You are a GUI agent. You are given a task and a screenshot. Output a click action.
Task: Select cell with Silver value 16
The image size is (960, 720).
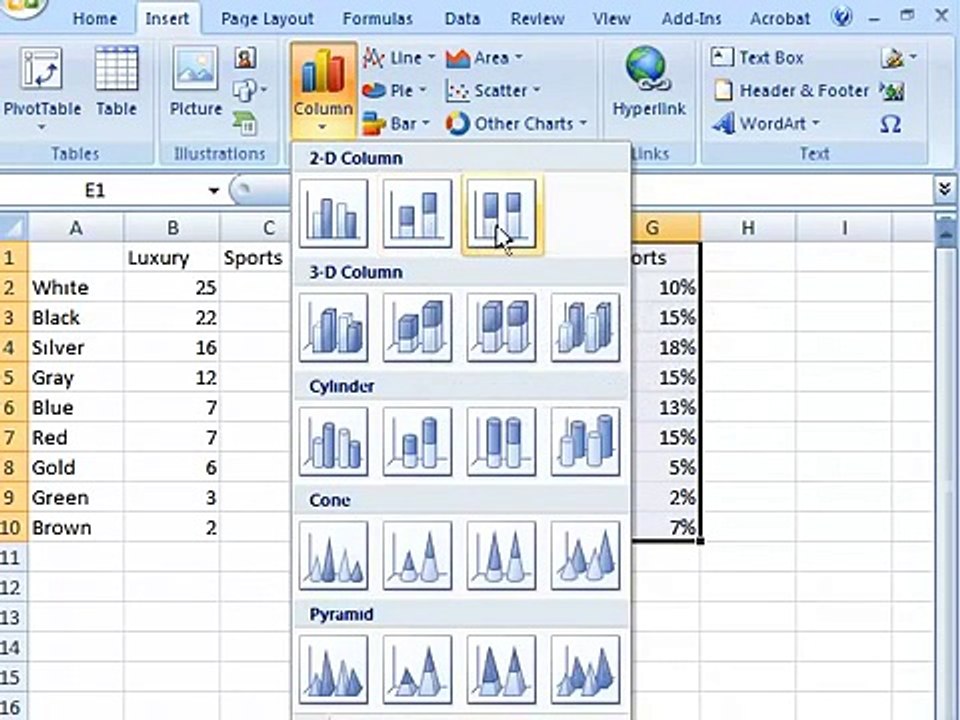pos(172,347)
